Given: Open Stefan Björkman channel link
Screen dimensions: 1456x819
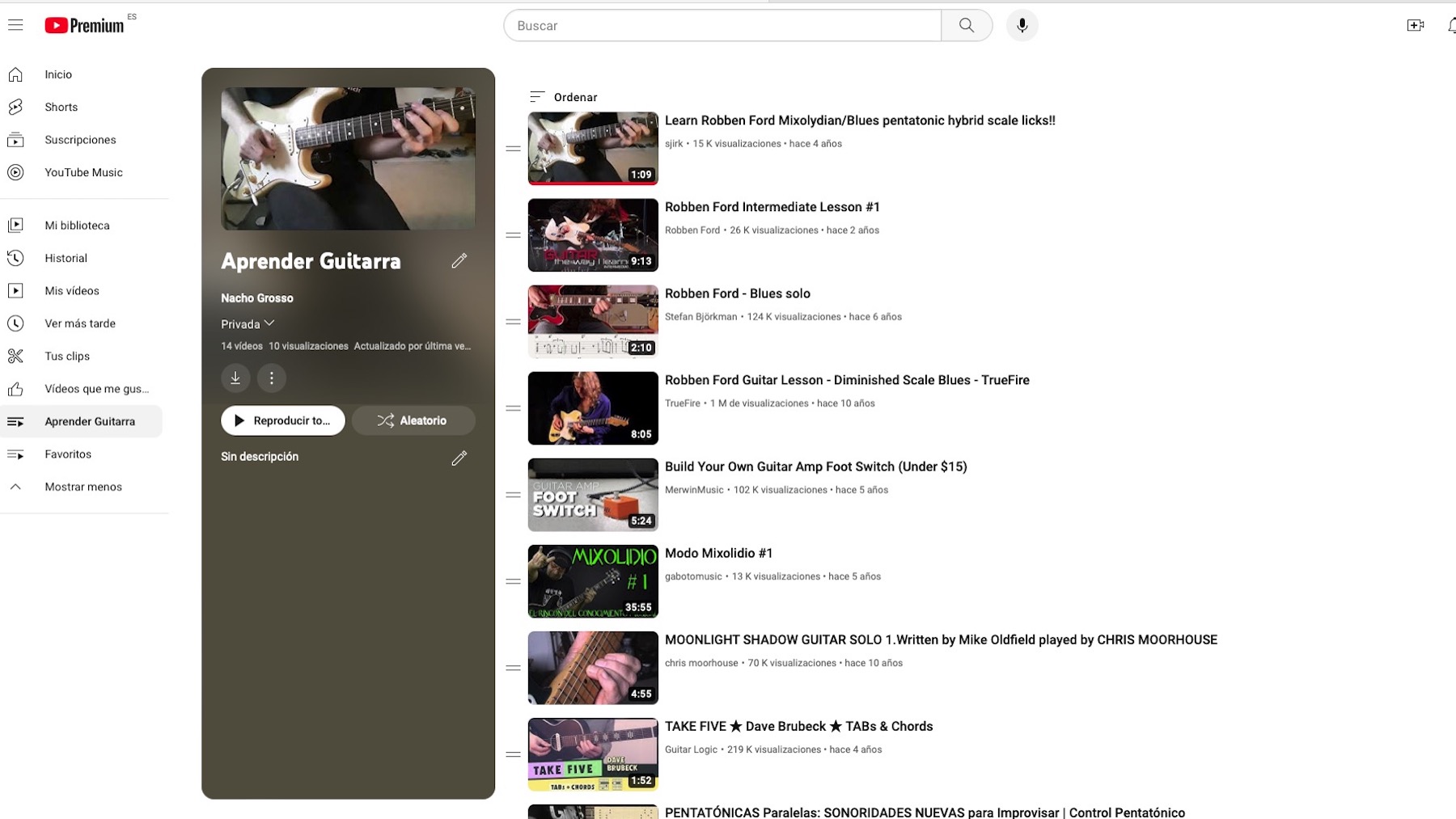Looking at the screenshot, I should [701, 317].
